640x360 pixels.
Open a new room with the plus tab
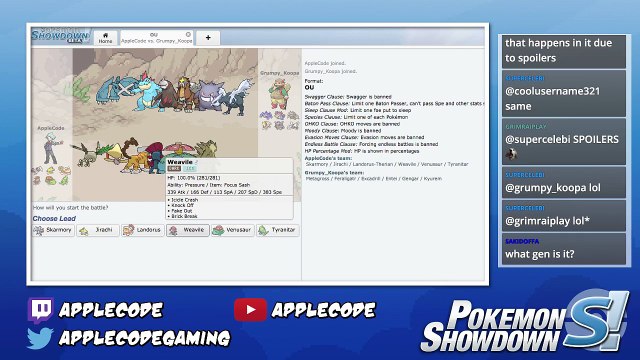[208, 38]
